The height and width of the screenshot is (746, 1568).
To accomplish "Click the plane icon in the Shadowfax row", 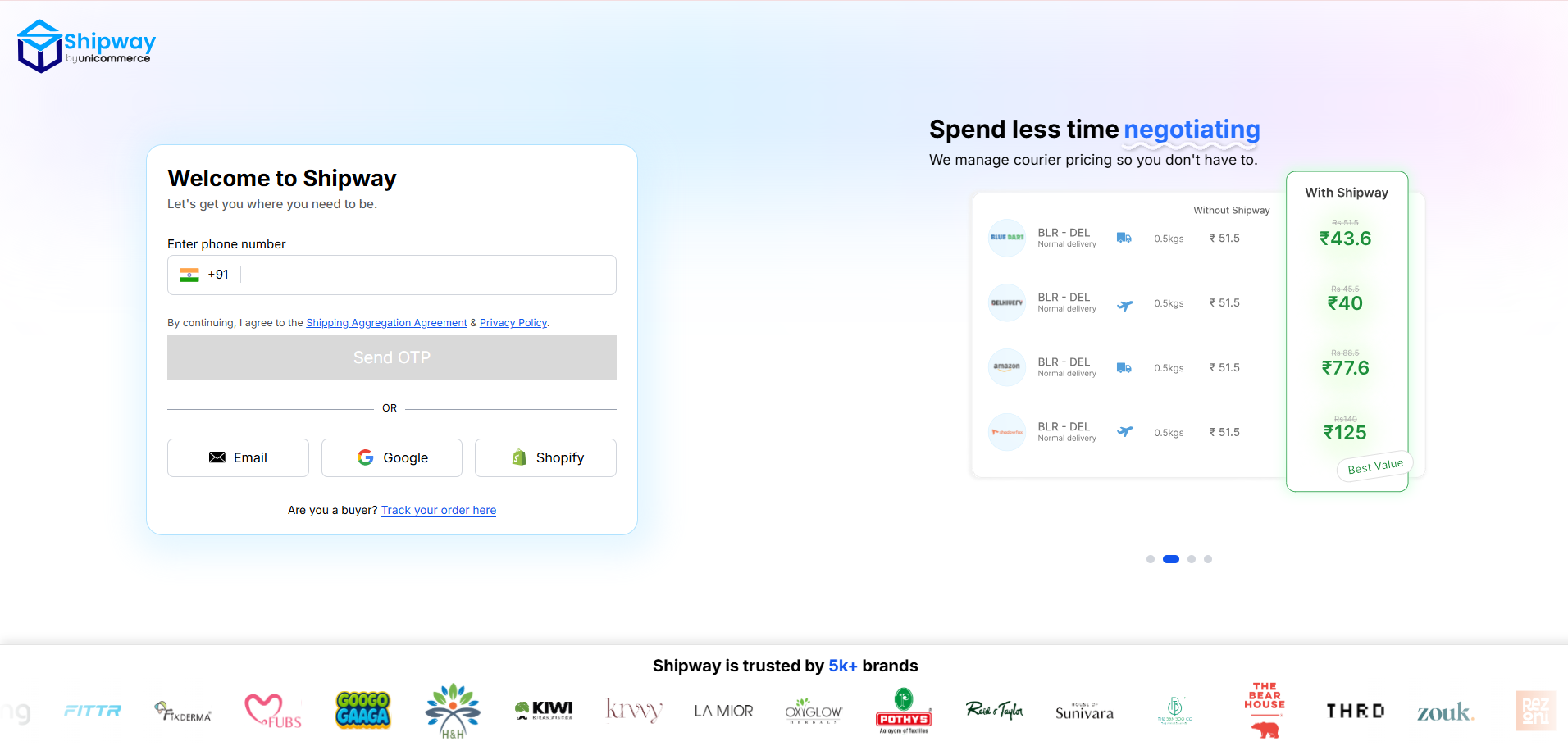I will [x=1124, y=431].
